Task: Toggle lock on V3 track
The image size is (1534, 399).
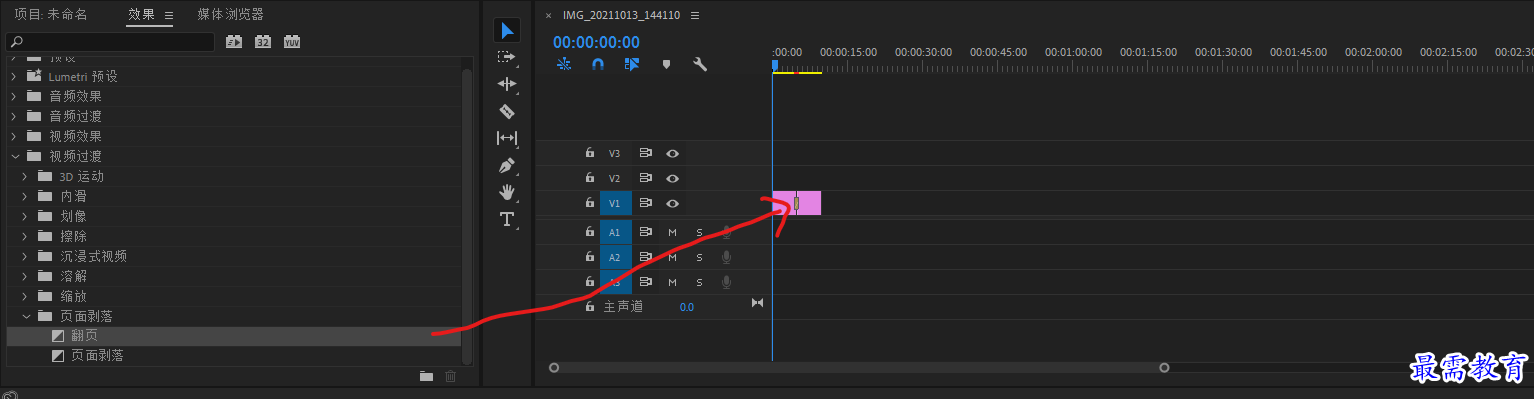Action: pos(590,153)
